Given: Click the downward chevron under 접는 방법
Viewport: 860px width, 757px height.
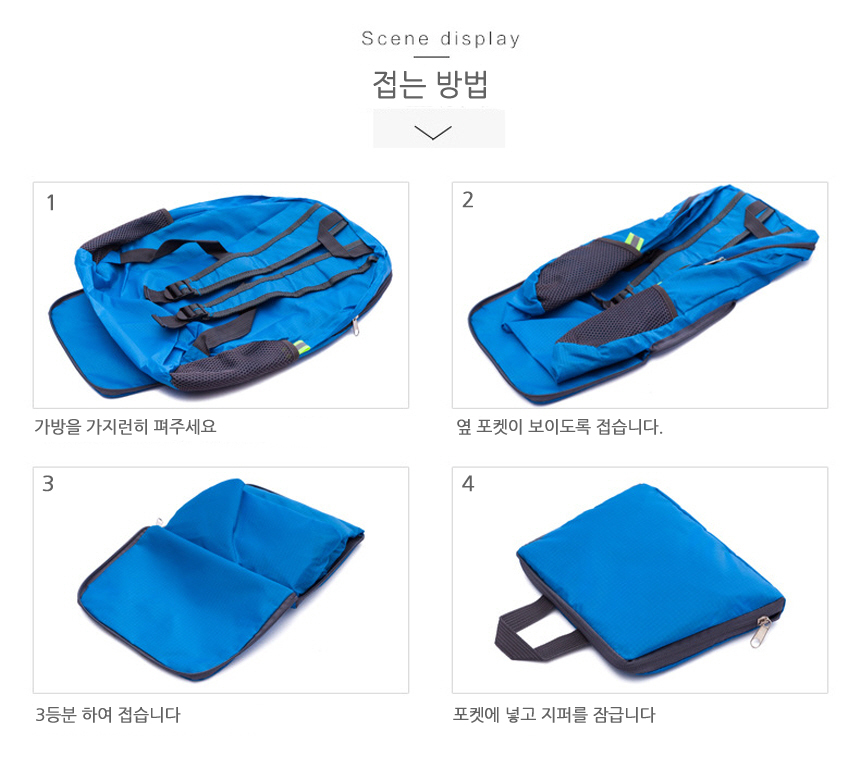Looking at the screenshot, I should (433, 132).
